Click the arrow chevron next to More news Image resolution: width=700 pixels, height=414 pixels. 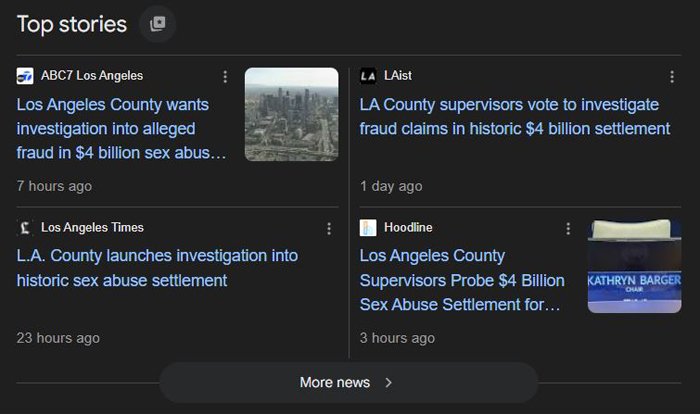click(389, 382)
